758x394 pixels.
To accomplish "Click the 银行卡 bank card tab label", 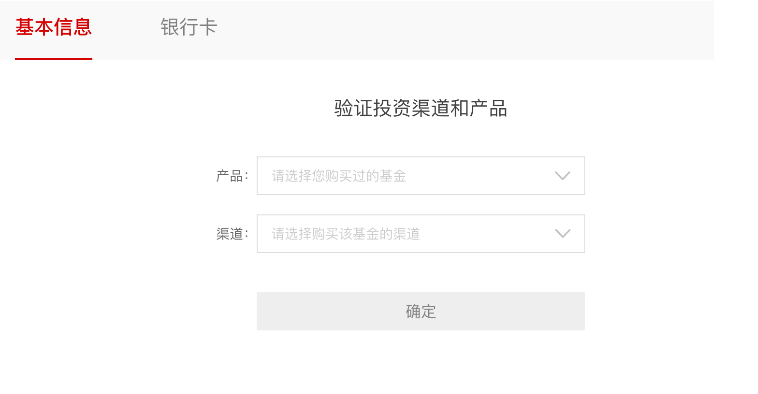I will [189, 27].
